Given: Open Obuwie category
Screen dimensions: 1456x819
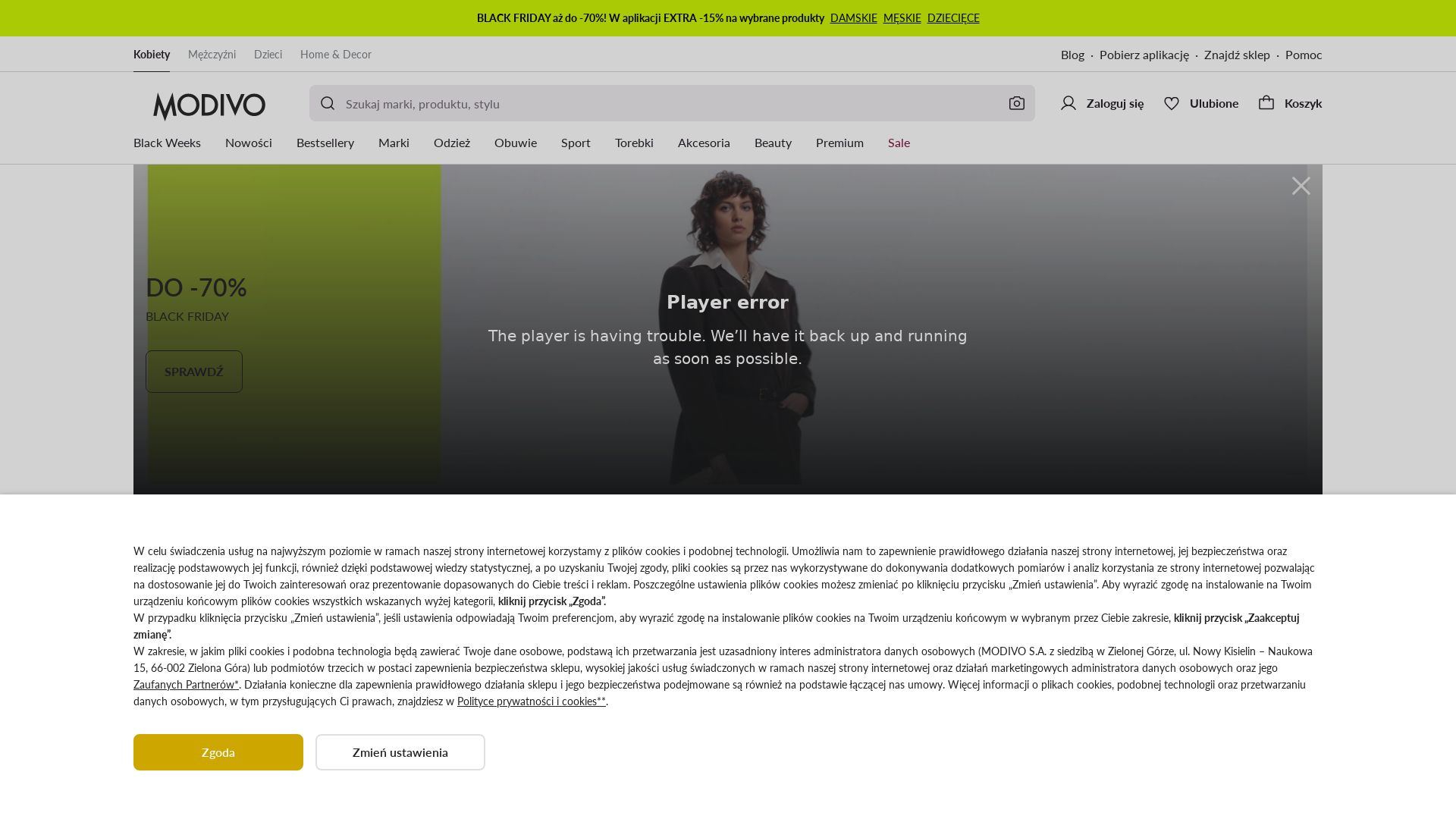Looking at the screenshot, I should point(516,143).
